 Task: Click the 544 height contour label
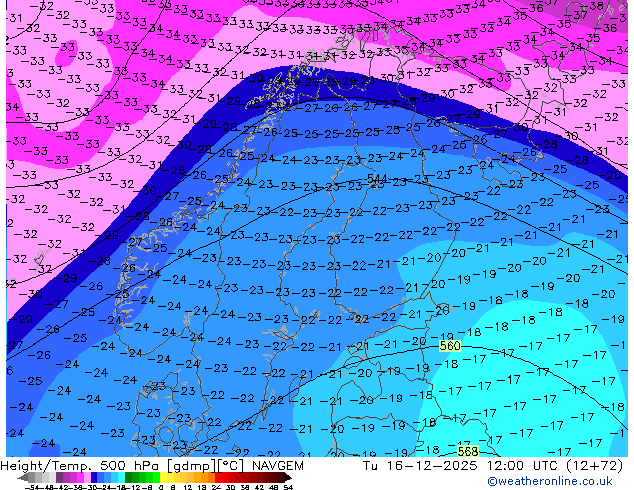[376, 179]
